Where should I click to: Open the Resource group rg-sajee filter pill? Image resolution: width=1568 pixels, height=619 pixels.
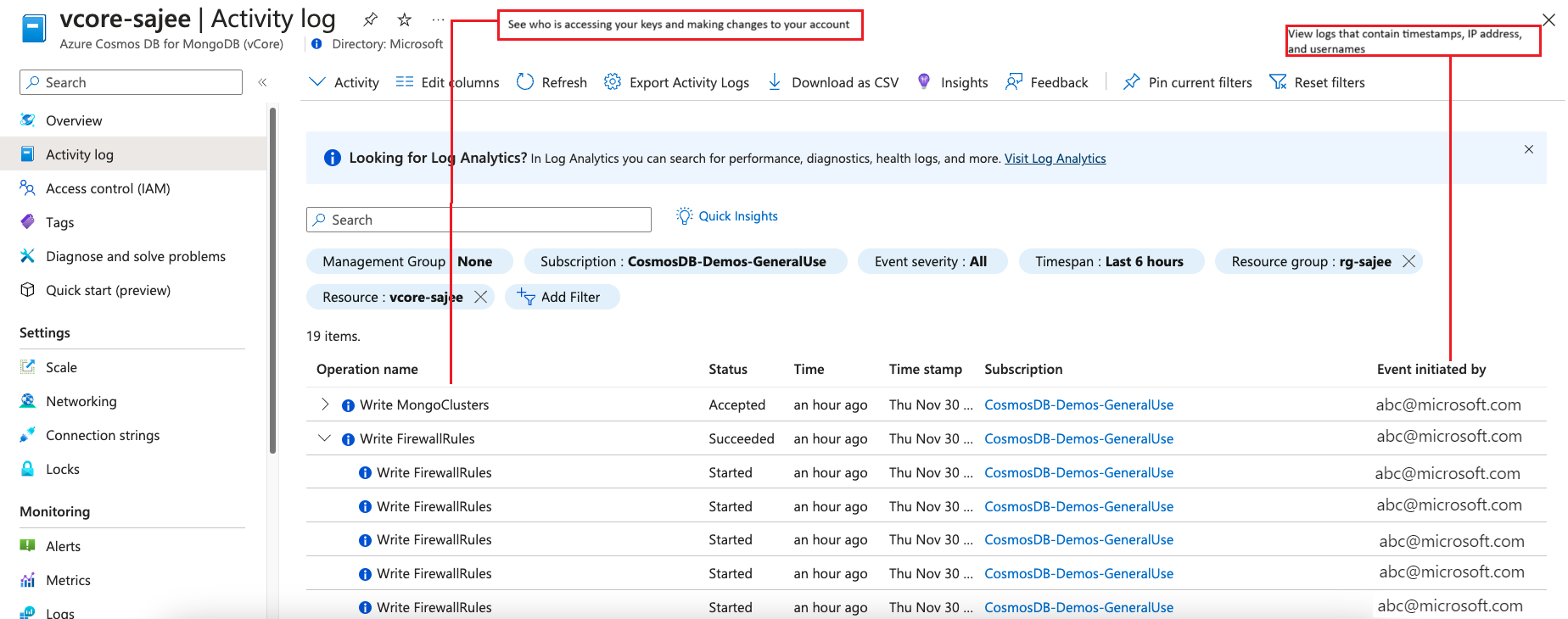coord(1311,261)
